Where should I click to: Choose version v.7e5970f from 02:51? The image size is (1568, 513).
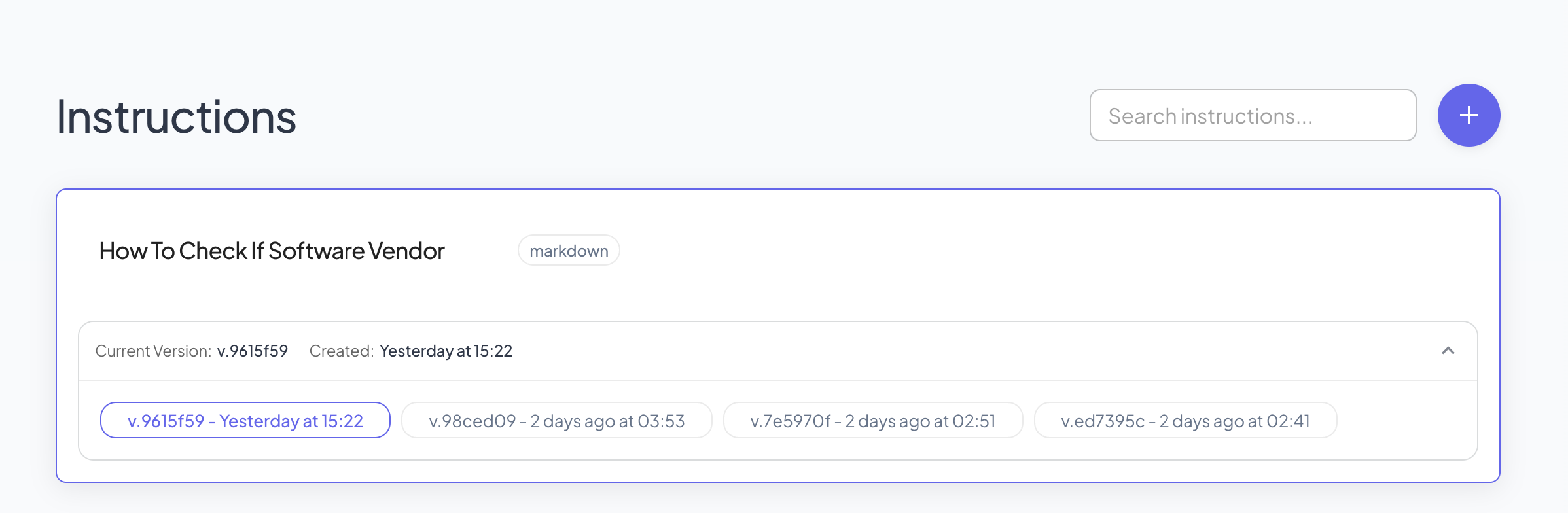point(873,420)
